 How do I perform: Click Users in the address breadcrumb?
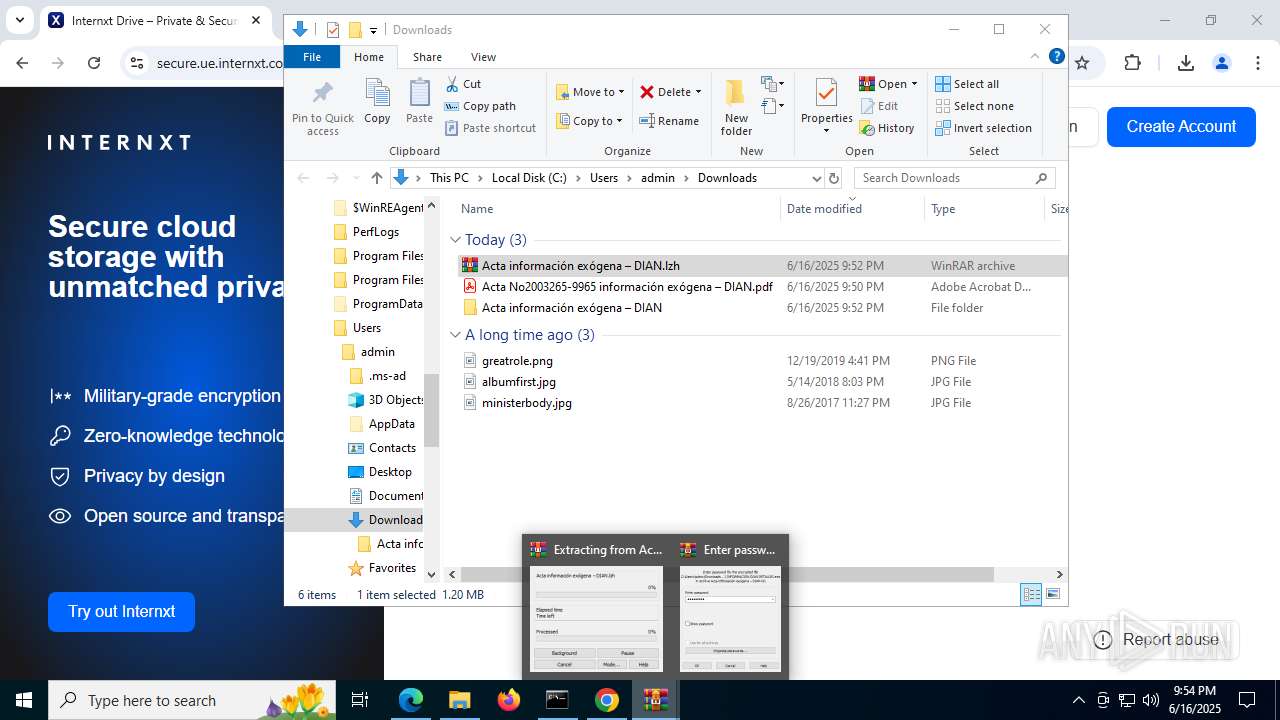click(603, 178)
